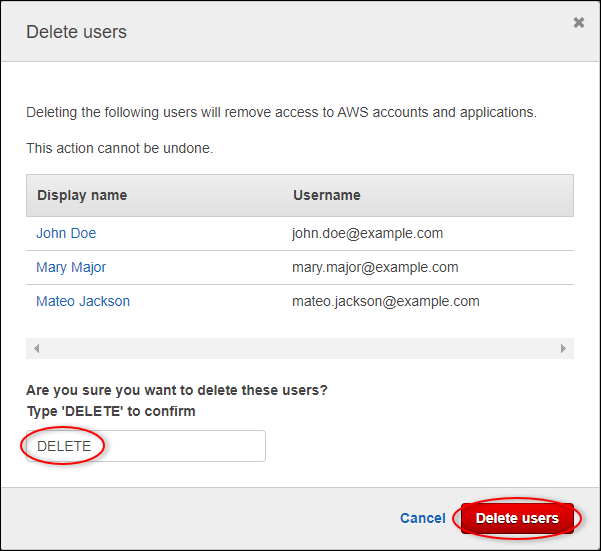This screenshot has width=601, height=551.
Task: Click the 'Are you sure' confirmation question
Action: (176, 390)
